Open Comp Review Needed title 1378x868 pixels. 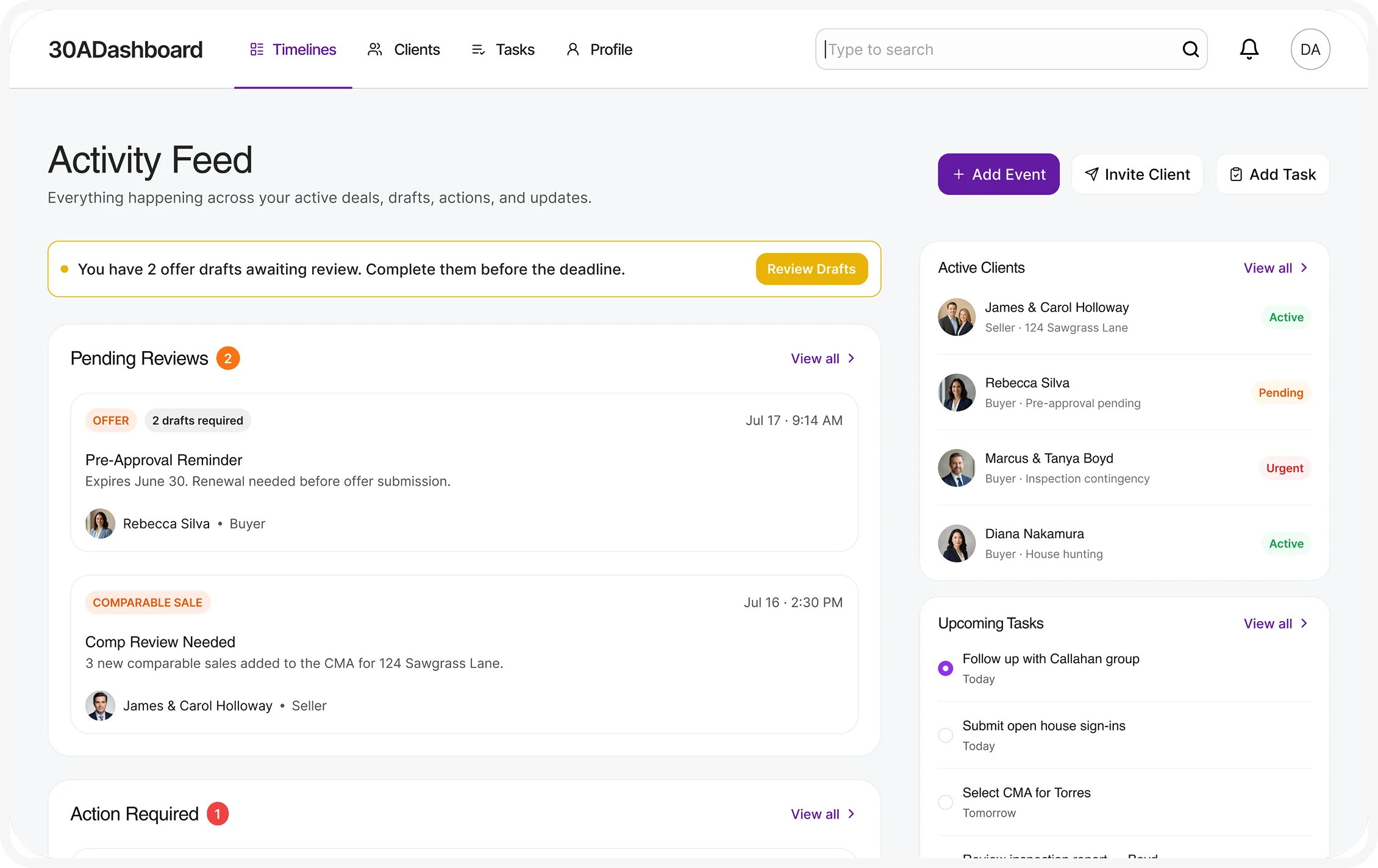click(x=160, y=642)
